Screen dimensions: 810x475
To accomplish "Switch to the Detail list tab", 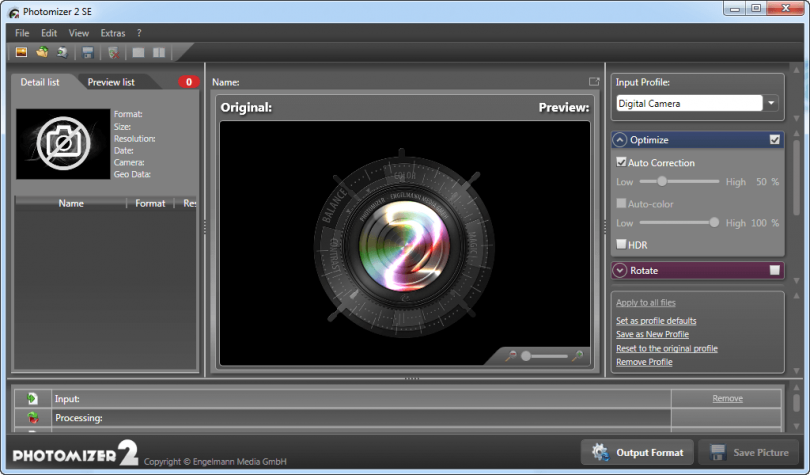I will click(x=40, y=82).
